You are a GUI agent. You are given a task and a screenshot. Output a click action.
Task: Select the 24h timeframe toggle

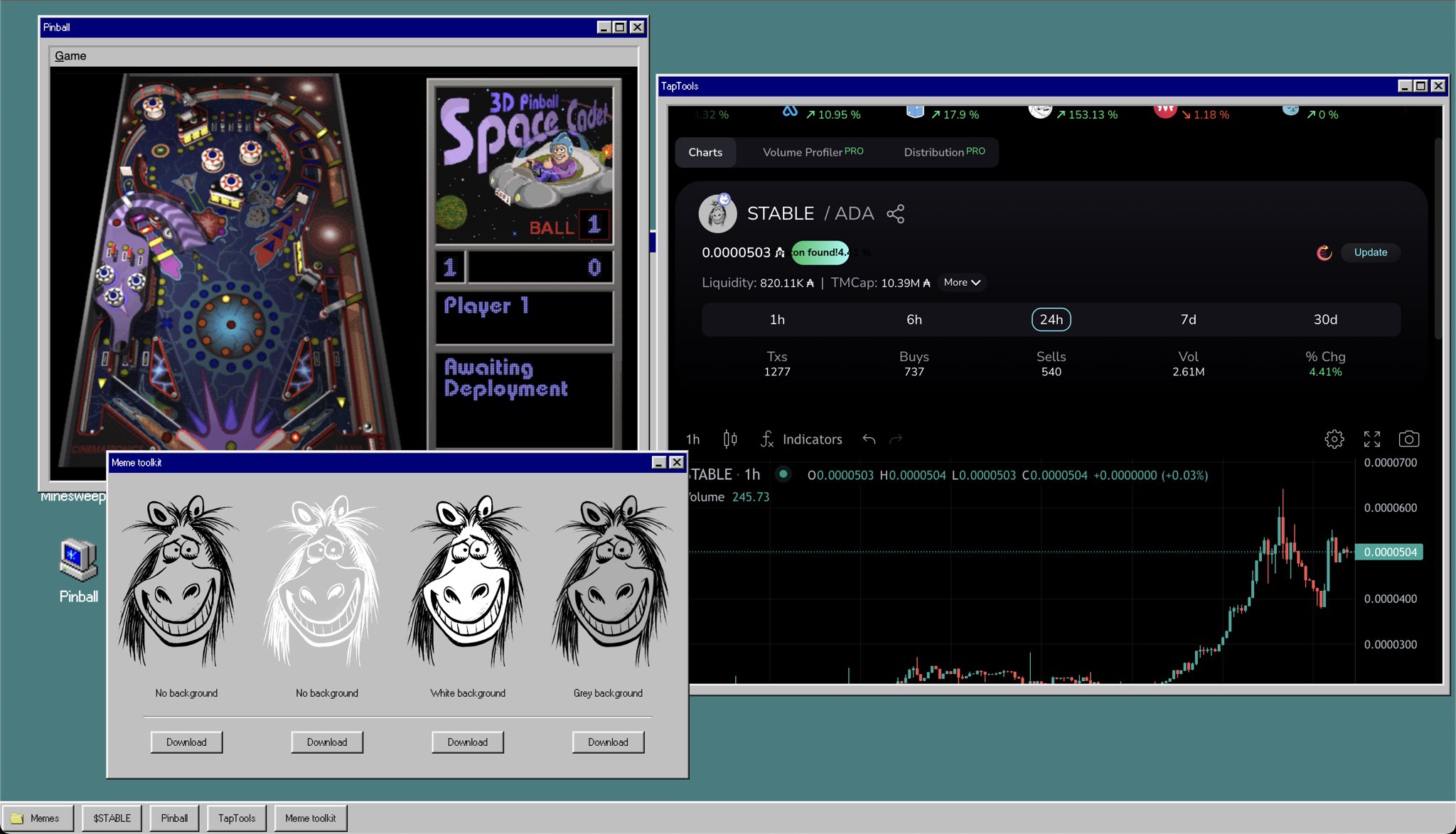[1051, 319]
